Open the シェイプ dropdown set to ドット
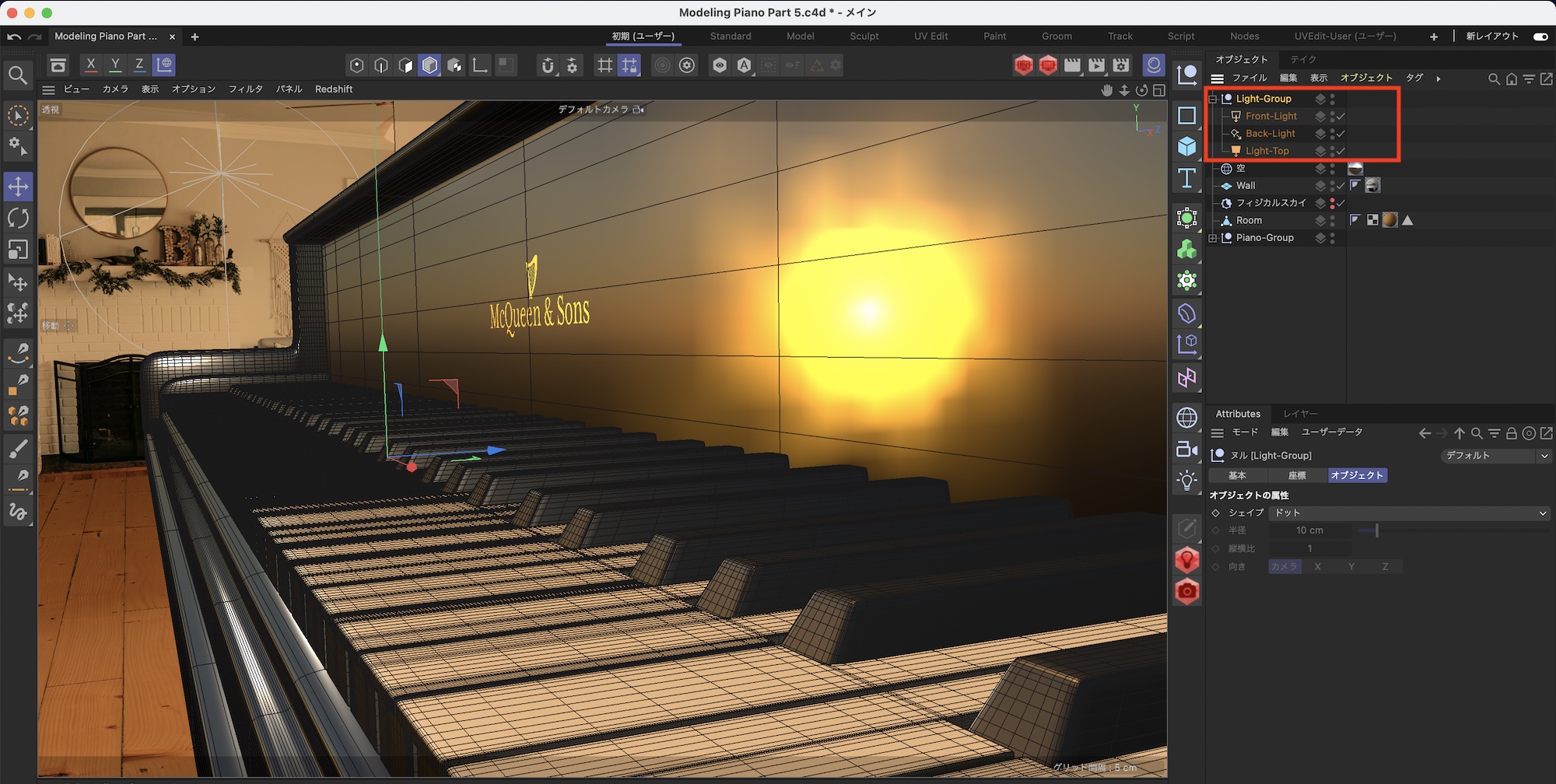Viewport: 1556px width, 784px height. [x=1408, y=513]
